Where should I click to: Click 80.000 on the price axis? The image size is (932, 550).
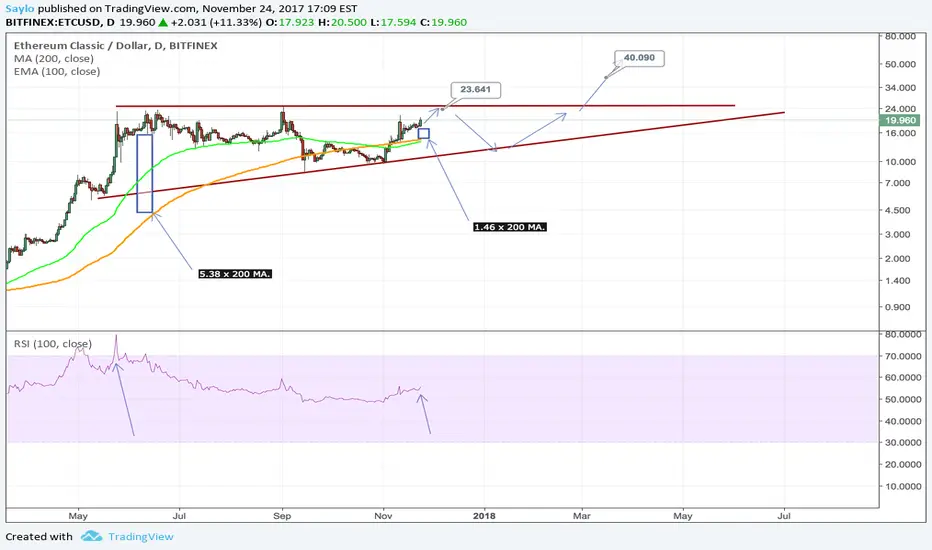pos(900,36)
